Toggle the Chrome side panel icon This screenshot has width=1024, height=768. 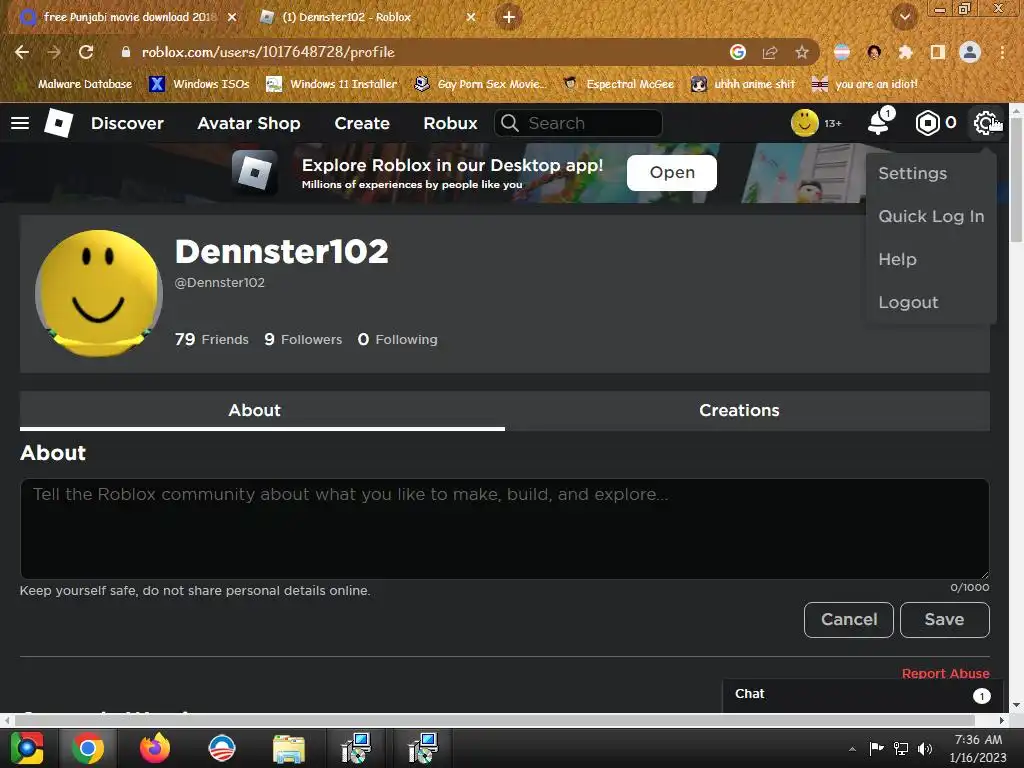[937, 52]
